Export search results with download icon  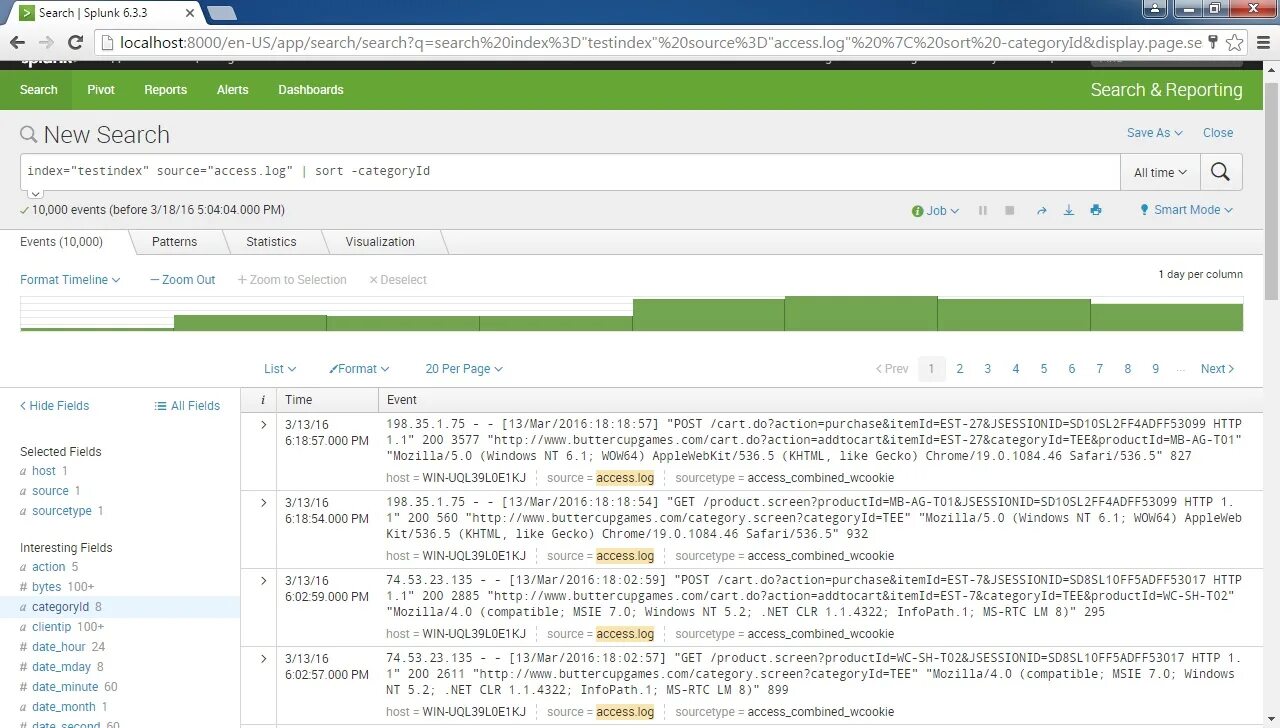pyautogui.click(x=1068, y=211)
